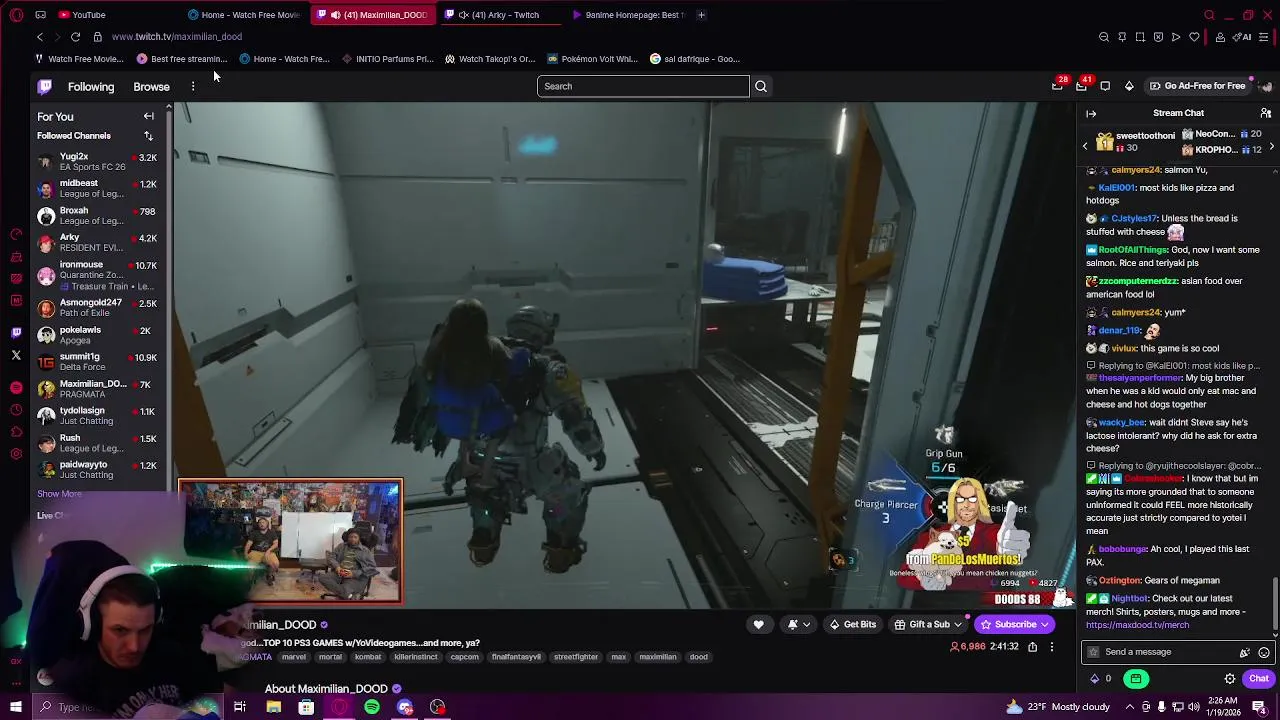The width and height of the screenshot is (1280, 720).
Task: Open the Discord taskbar icon
Action: coord(405,707)
